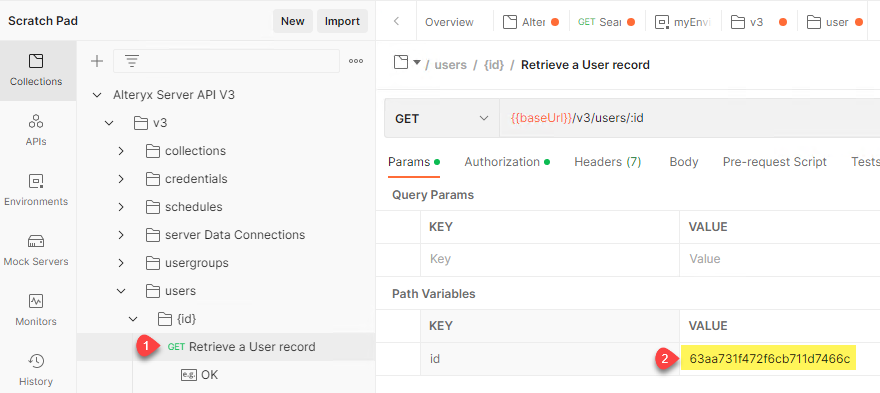Click the collections folder icon
Image resolution: width=880 pixels, height=393 pixels.
click(x=153, y=151)
